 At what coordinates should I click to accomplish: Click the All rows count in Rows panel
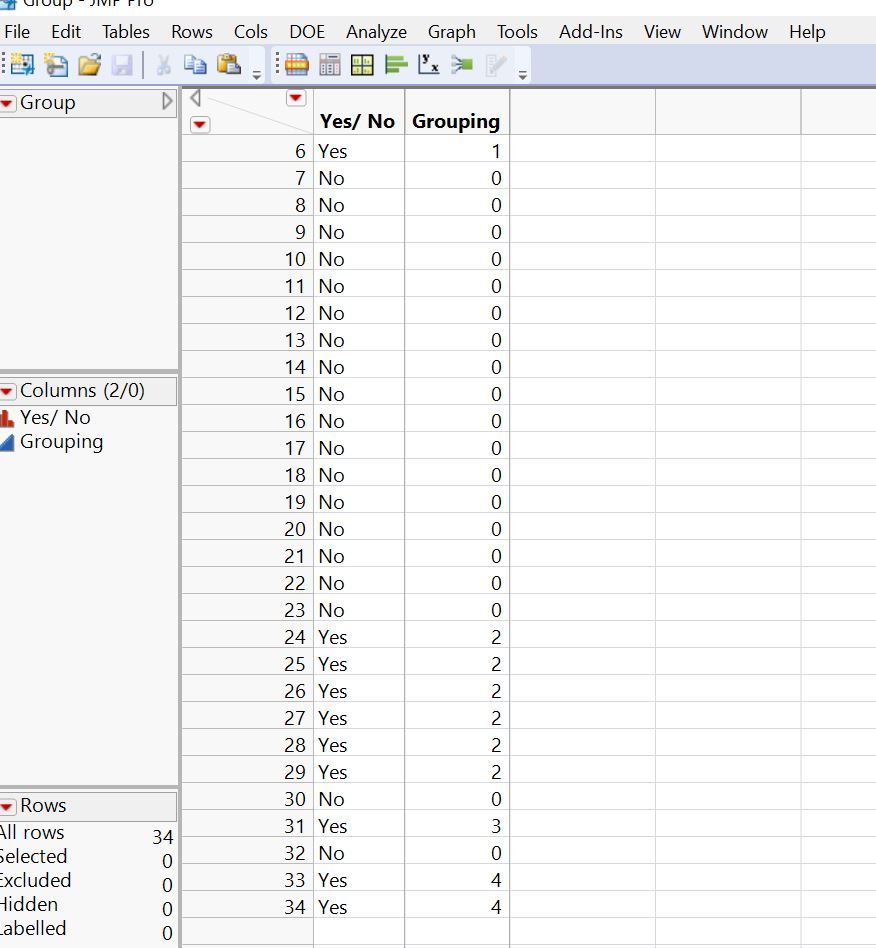[163, 837]
